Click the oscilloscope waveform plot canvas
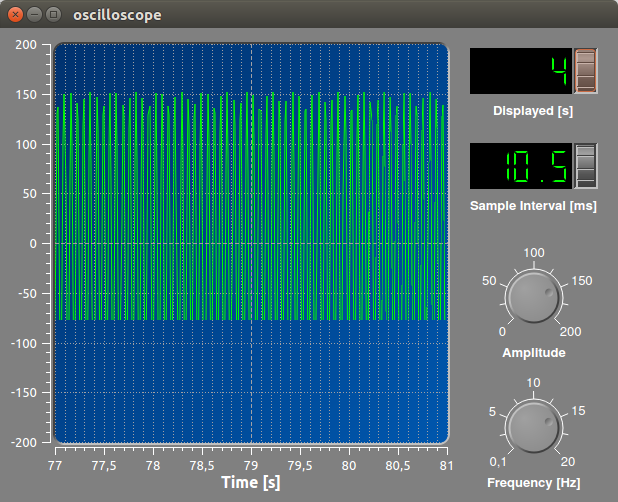The width and height of the screenshot is (618, 502). click(x=251, y=244)
